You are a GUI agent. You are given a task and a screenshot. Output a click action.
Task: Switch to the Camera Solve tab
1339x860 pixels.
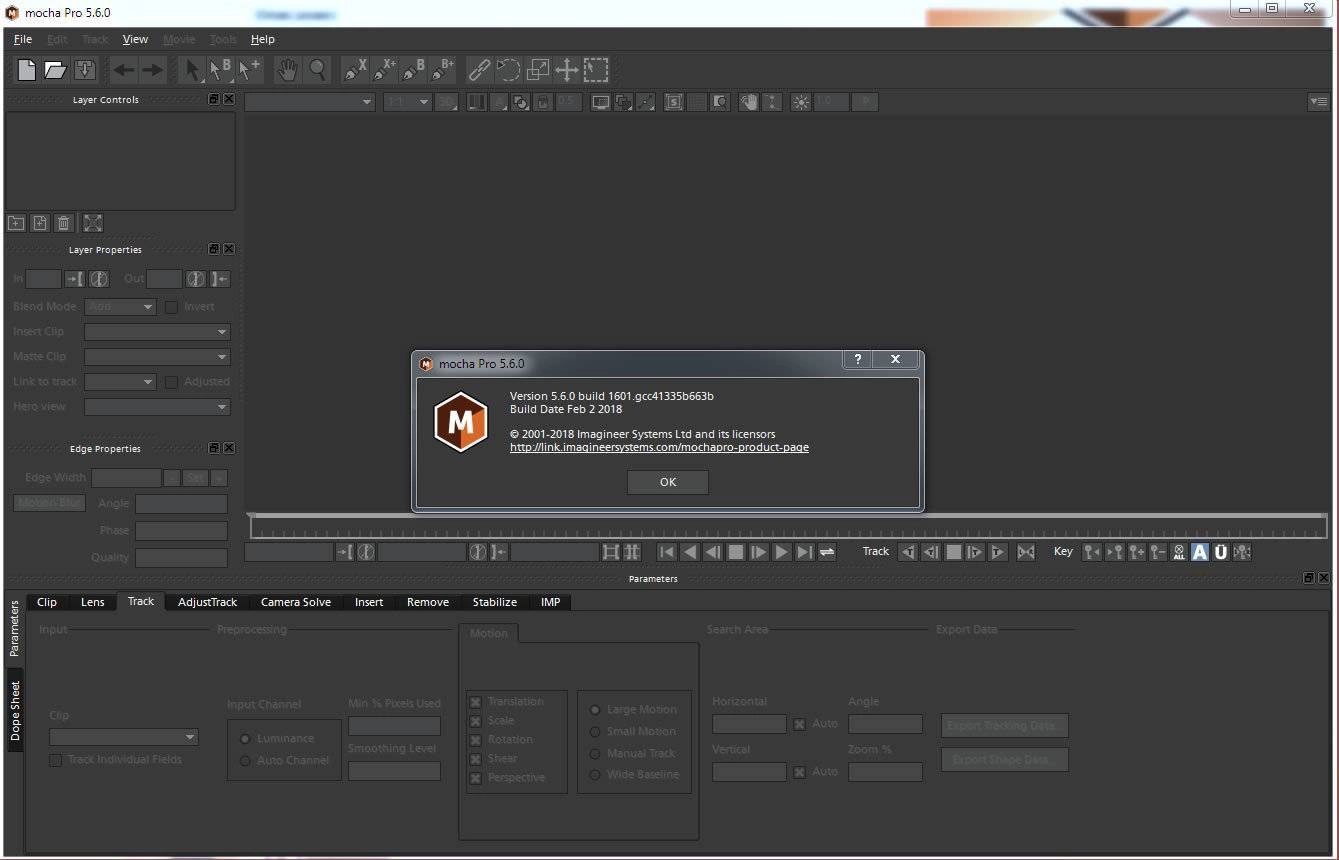(x=296, y=602)
